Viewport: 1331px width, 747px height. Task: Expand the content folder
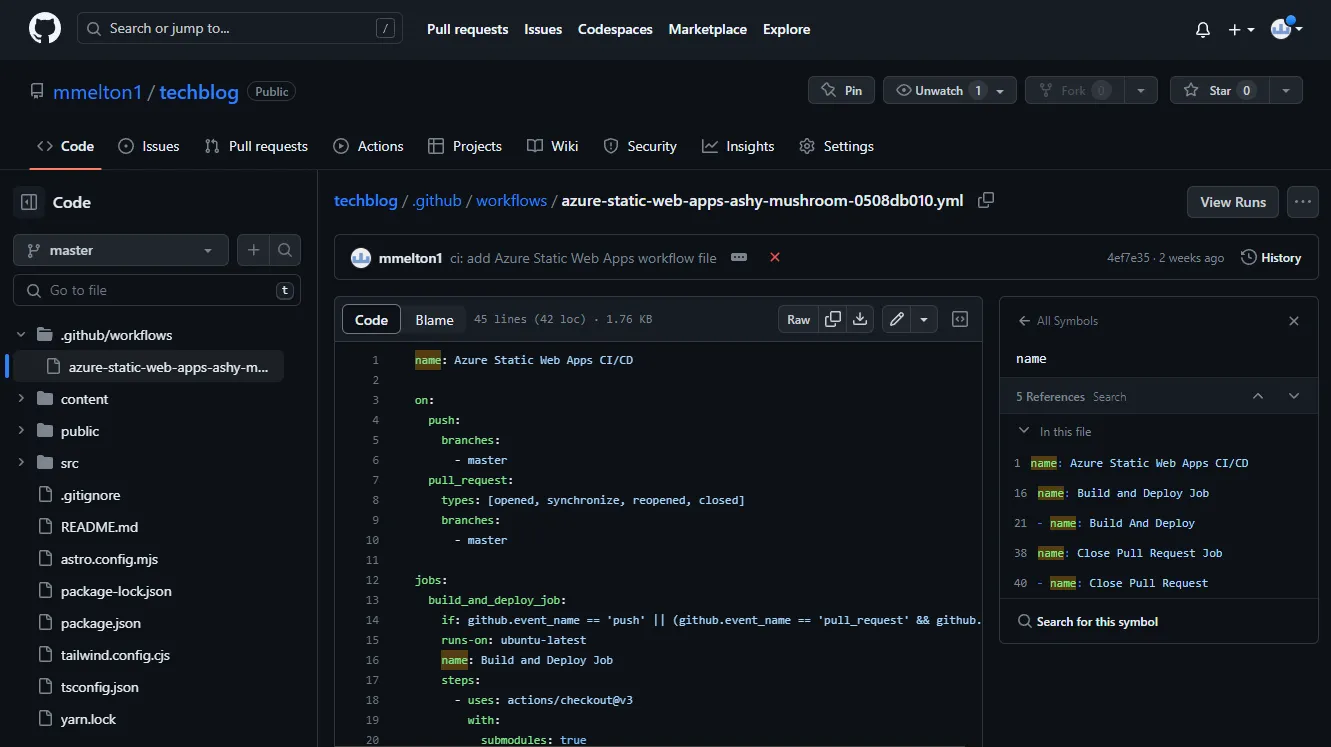coord(21,399)
